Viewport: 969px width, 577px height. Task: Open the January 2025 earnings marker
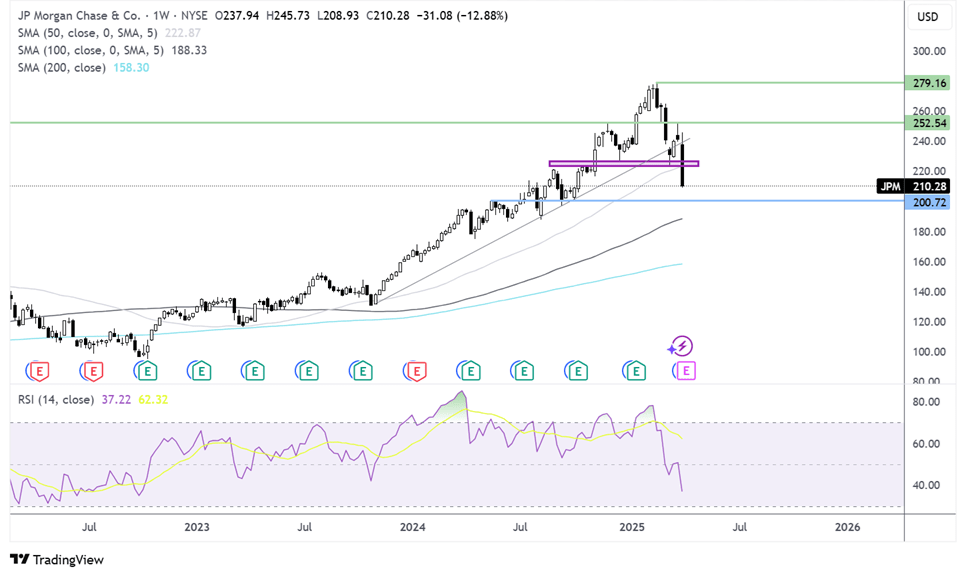tap(635, 371)
